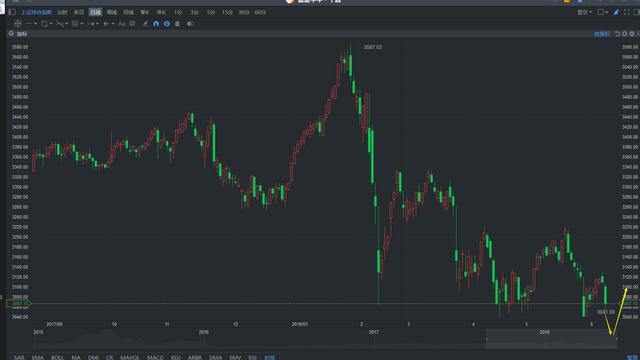Select the RSI indicator
640x360 pixels.
(252, 358)
